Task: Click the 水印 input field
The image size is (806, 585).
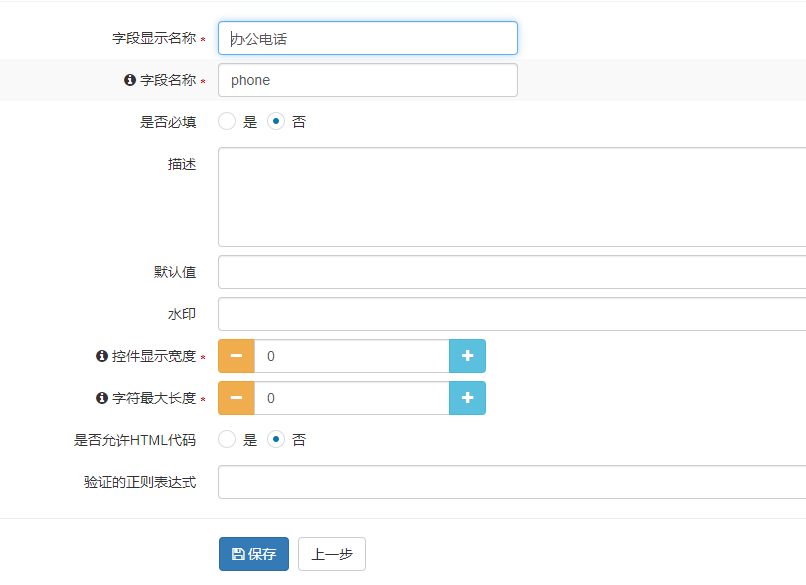Action: [511, 314]
